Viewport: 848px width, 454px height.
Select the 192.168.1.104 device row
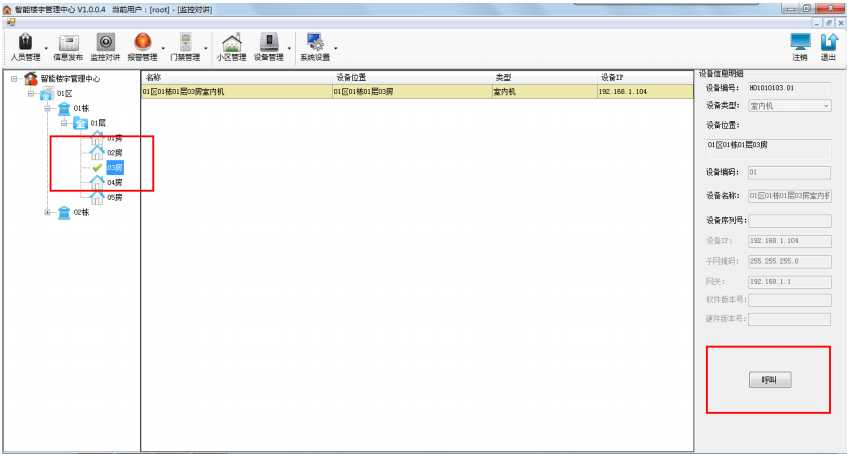415,91
